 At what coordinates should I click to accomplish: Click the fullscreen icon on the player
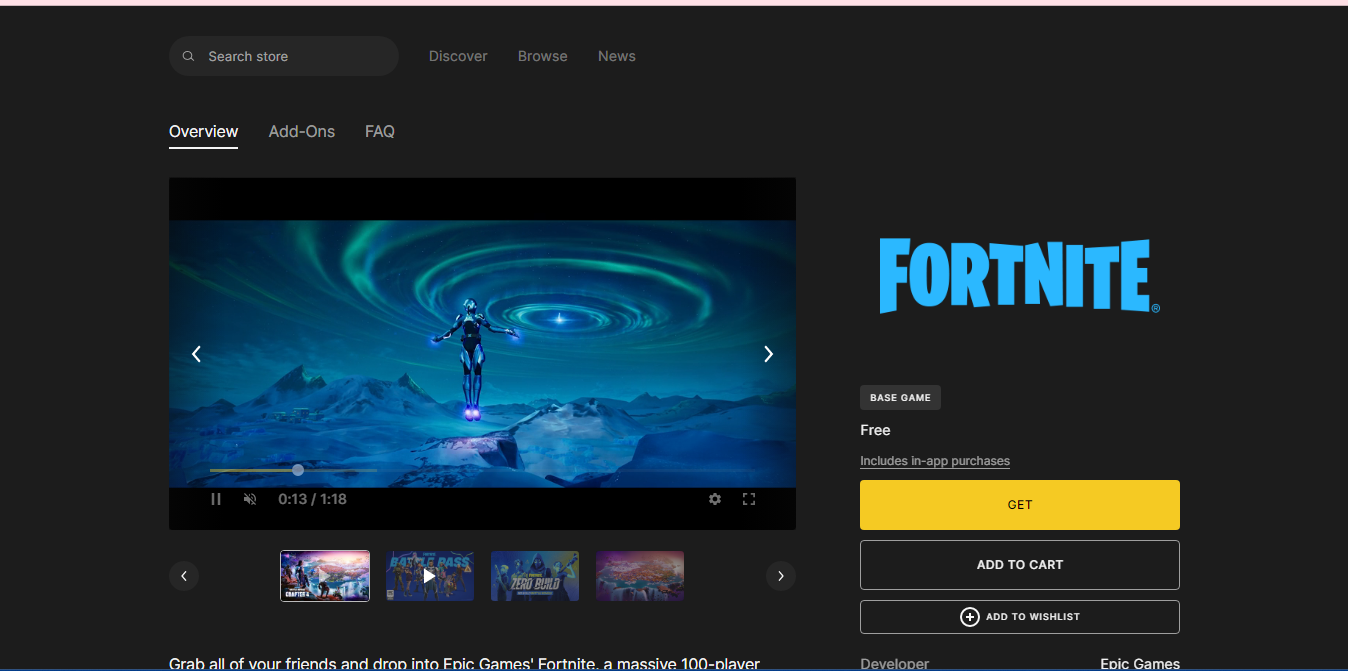coord(748,498)
